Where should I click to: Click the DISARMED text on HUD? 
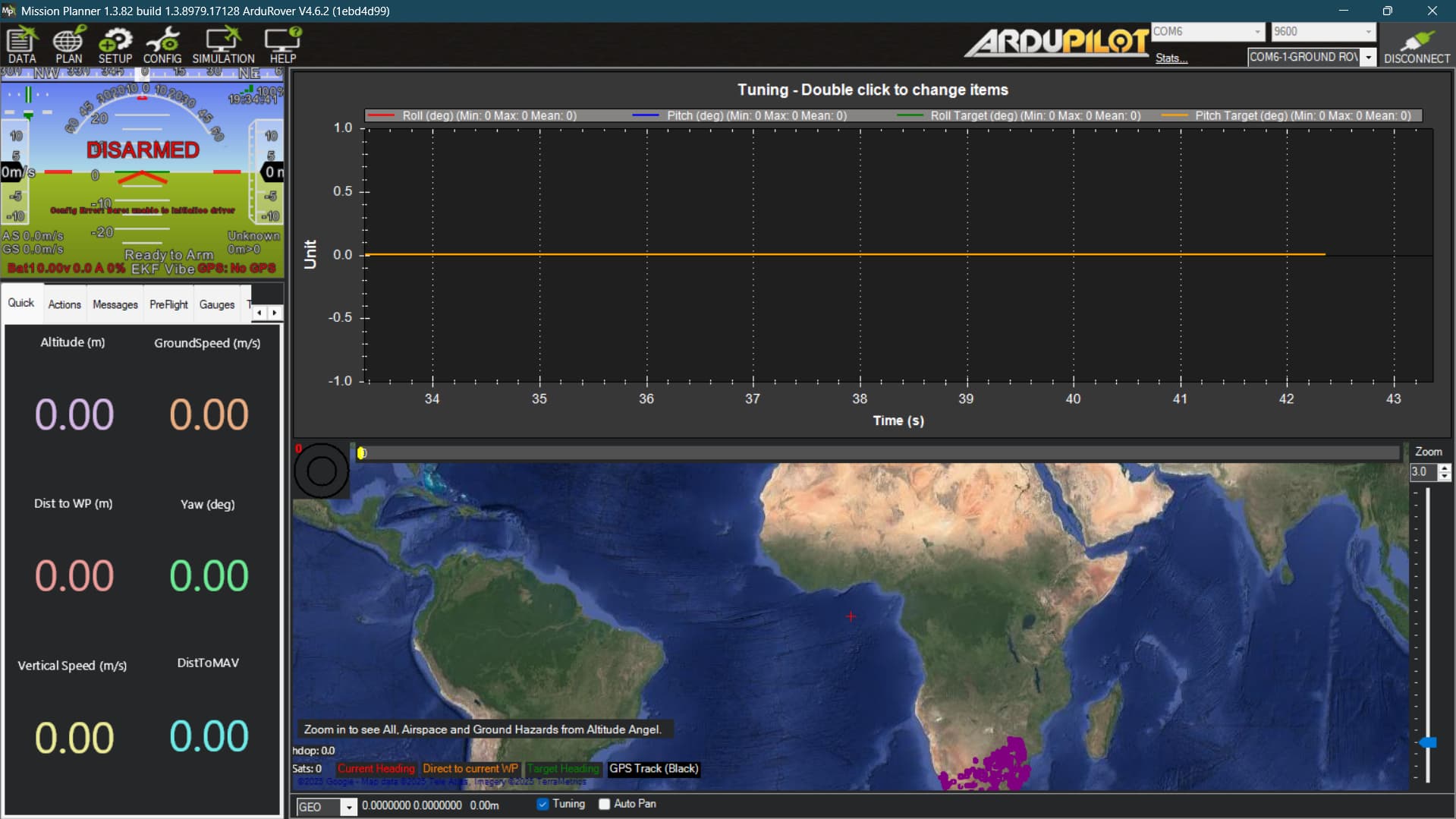143,150
